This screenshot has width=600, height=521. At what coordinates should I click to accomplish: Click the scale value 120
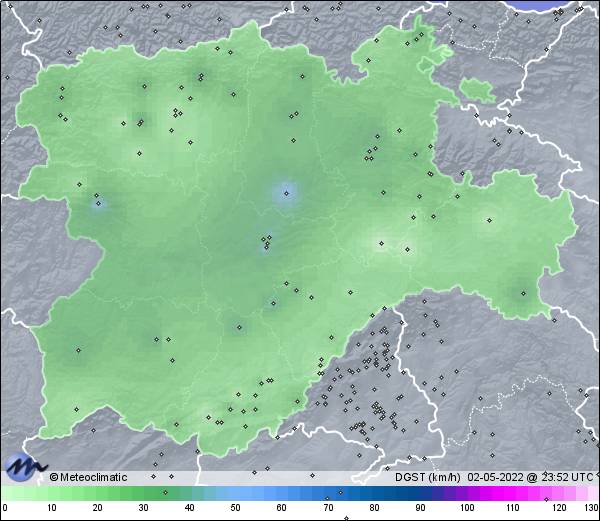[559, 508]
